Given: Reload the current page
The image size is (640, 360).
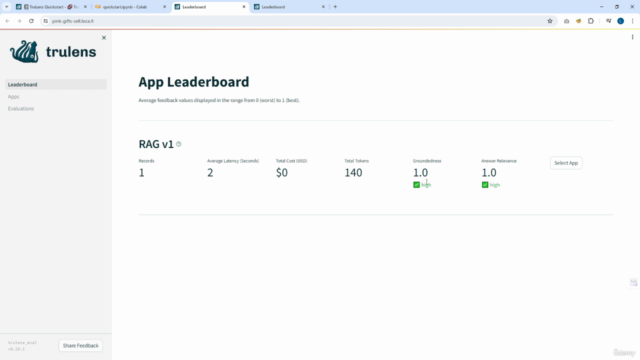Looking at the screenshot, I should coord(31,21).
